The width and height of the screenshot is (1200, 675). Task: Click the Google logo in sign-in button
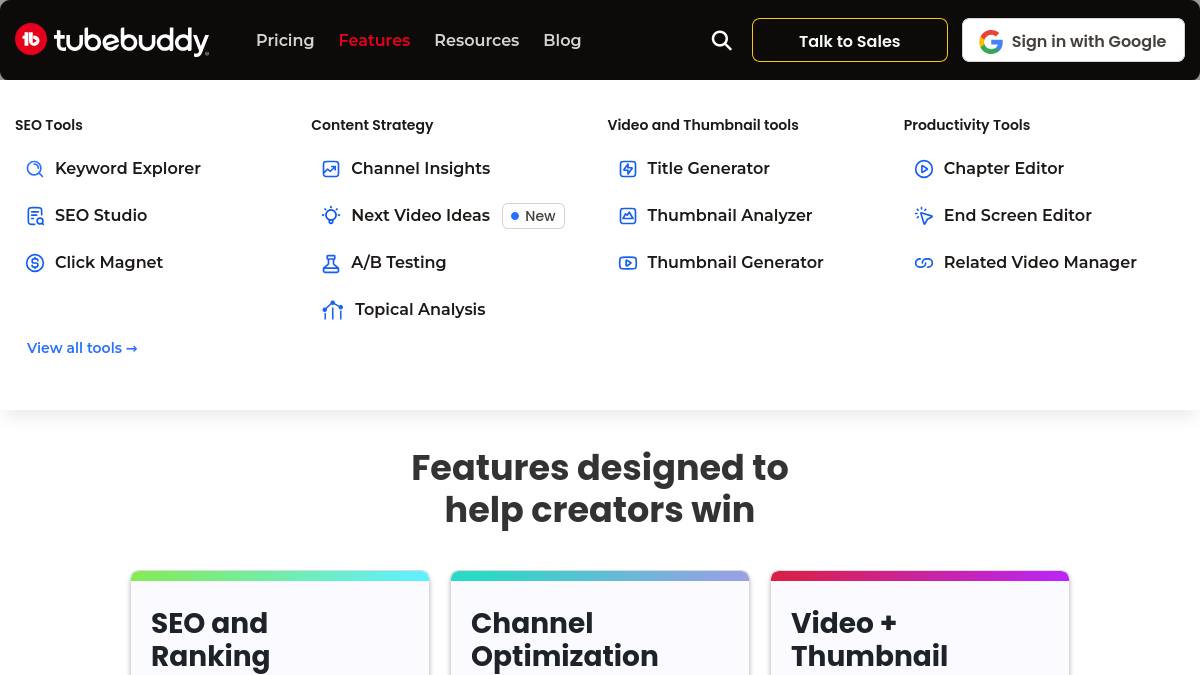tap(991, 41)
